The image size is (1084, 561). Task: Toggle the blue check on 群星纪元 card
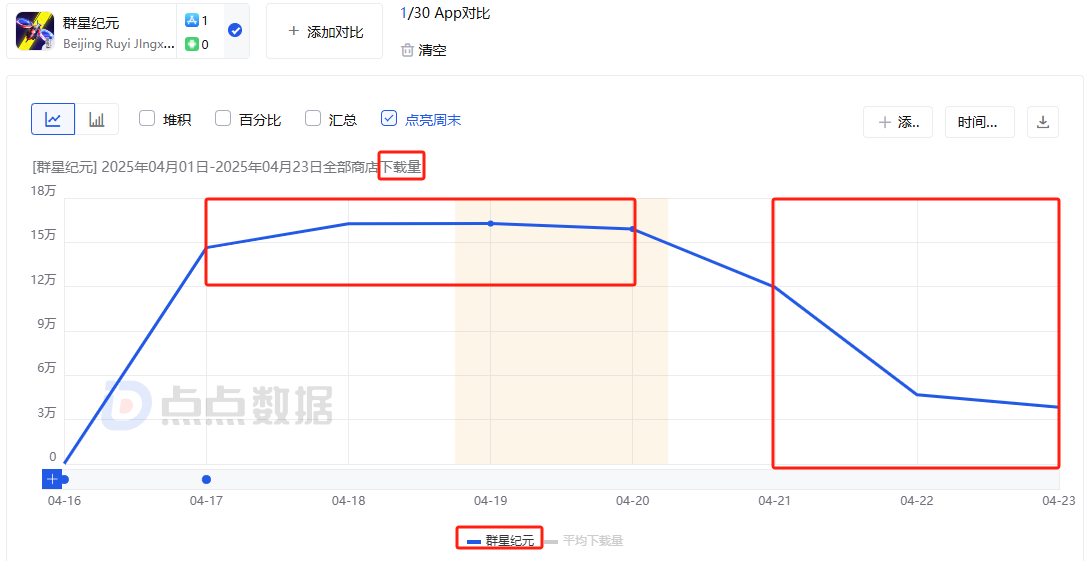point(235,30)
